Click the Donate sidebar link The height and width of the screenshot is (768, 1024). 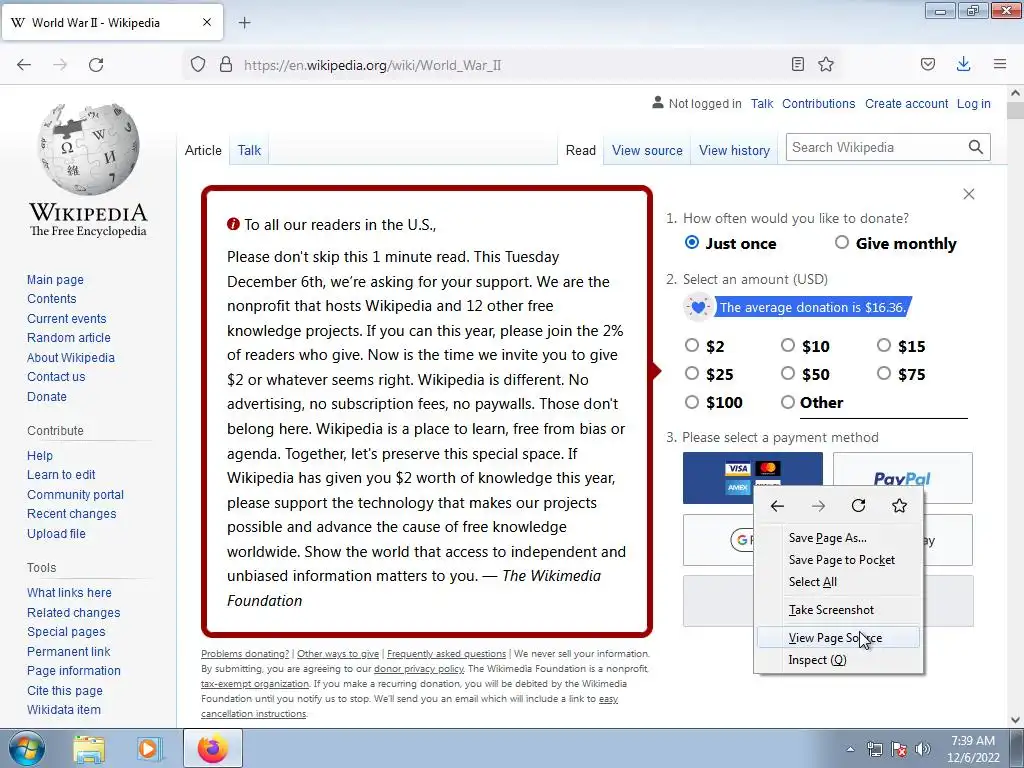tap(46, 396)
